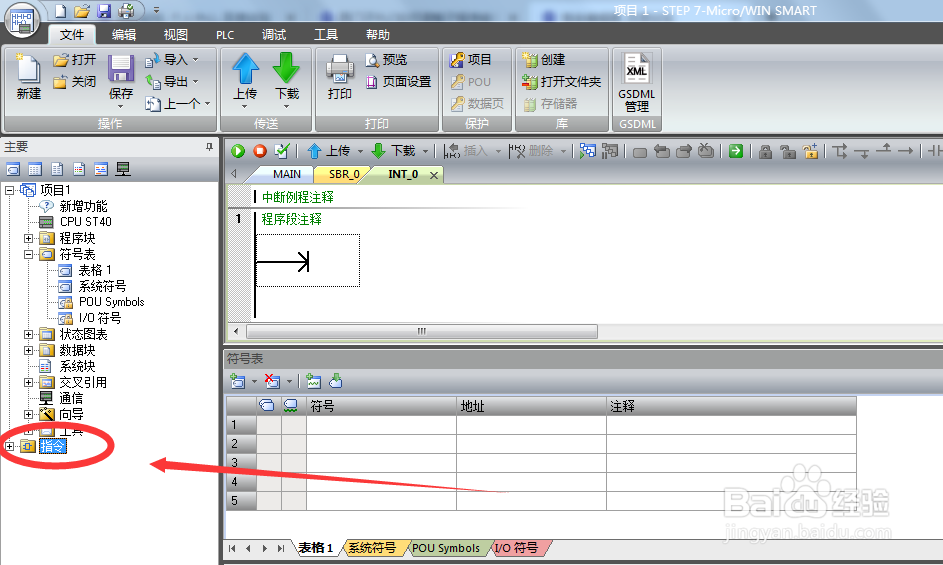Click the lock padlock icon in editor toolbar
The width and height of the screenshot is (943, 565).
(765, 151)
